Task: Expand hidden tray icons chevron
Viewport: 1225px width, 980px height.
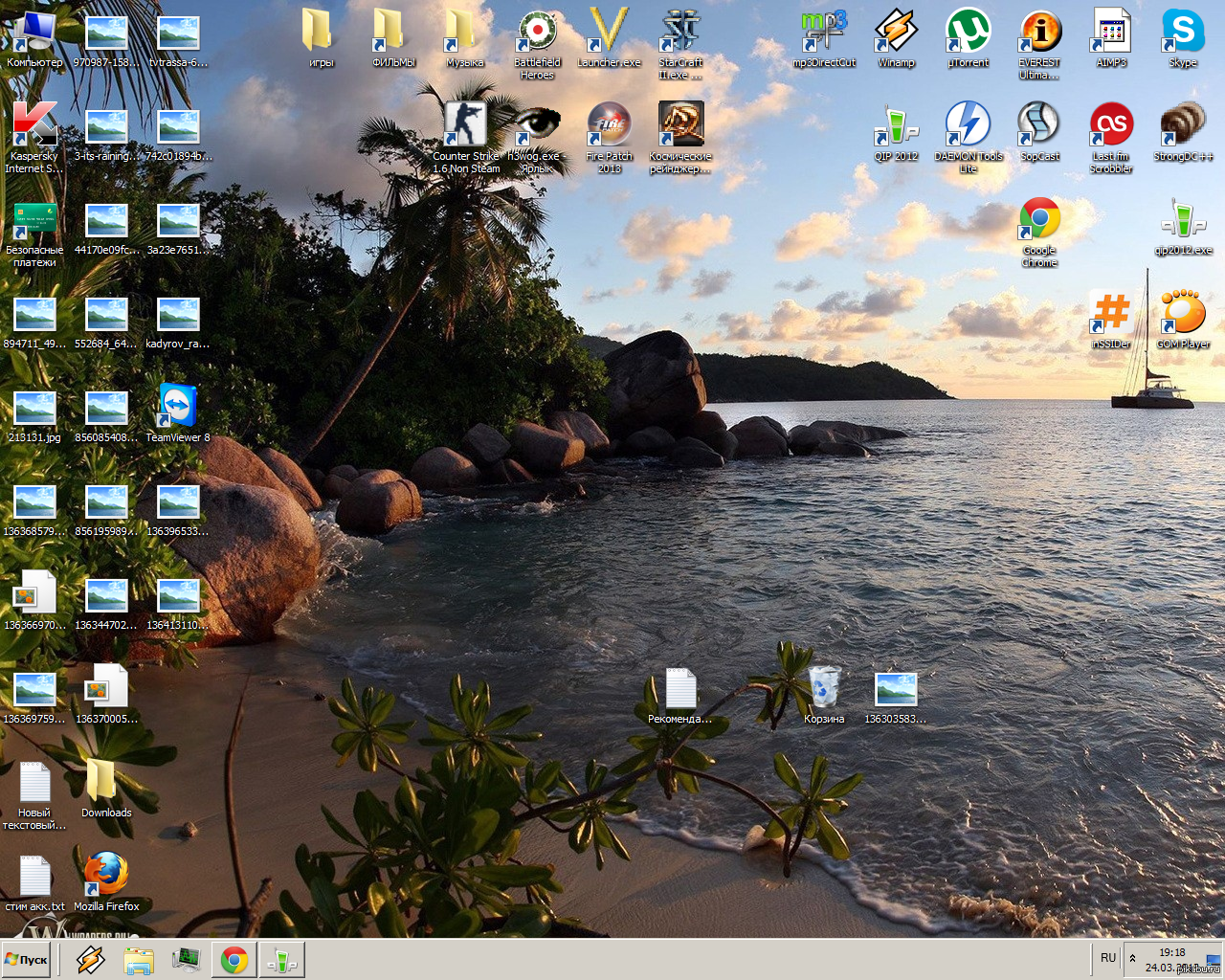Action: 1133,958
